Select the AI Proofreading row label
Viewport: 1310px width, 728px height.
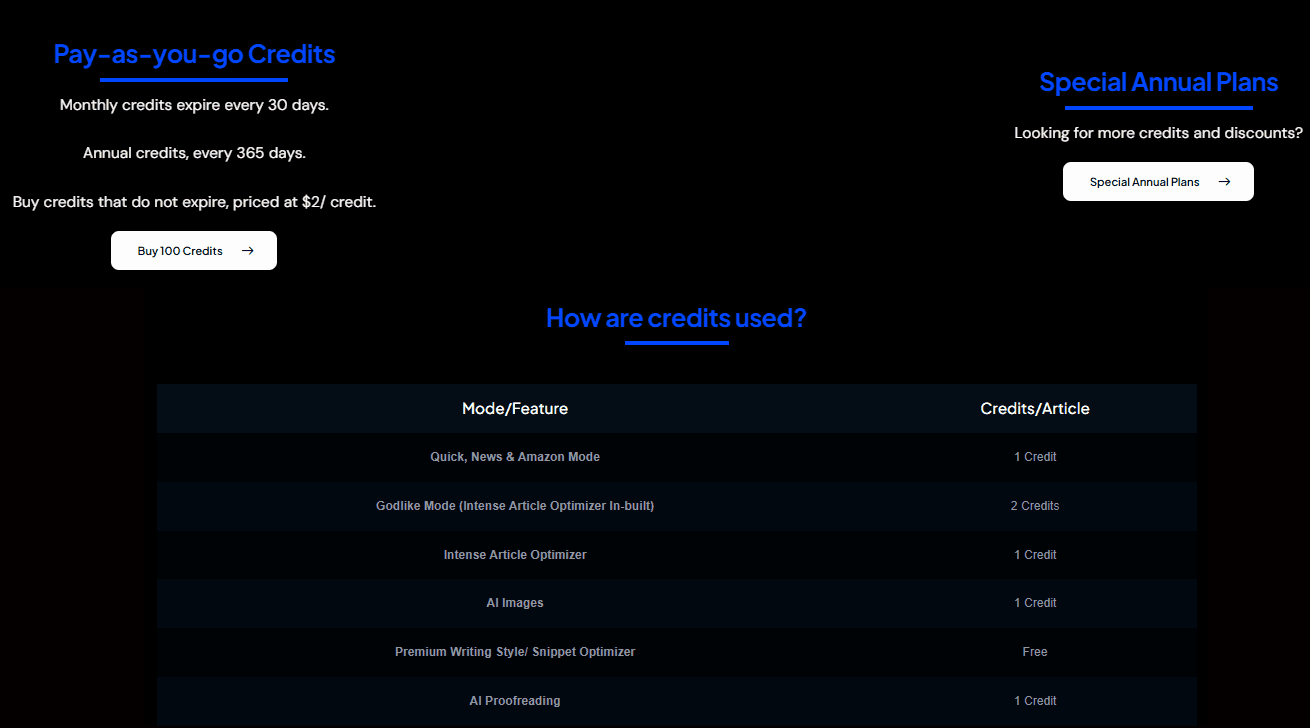(x=515, y=701)
